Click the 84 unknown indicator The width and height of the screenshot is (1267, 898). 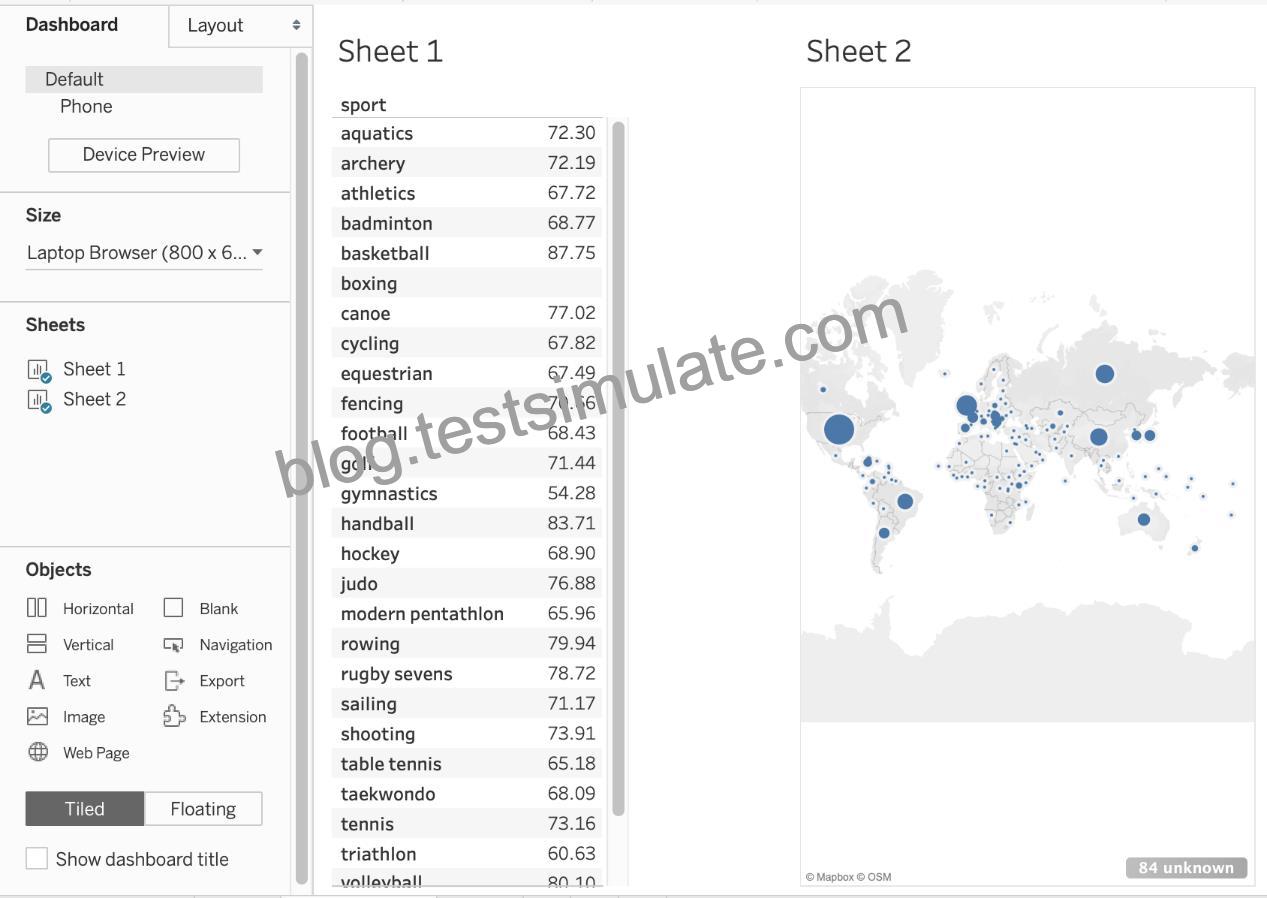[1186, 868]
